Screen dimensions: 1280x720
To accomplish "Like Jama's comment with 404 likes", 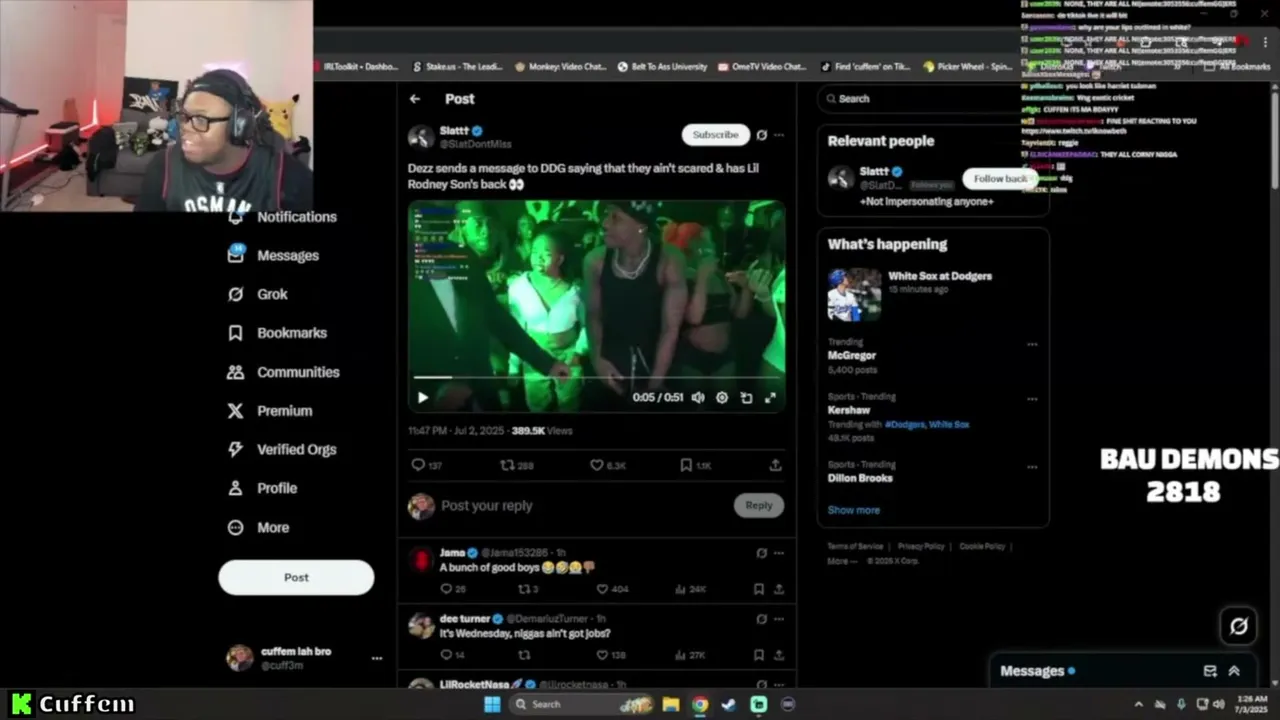I will tap(612, 590).
